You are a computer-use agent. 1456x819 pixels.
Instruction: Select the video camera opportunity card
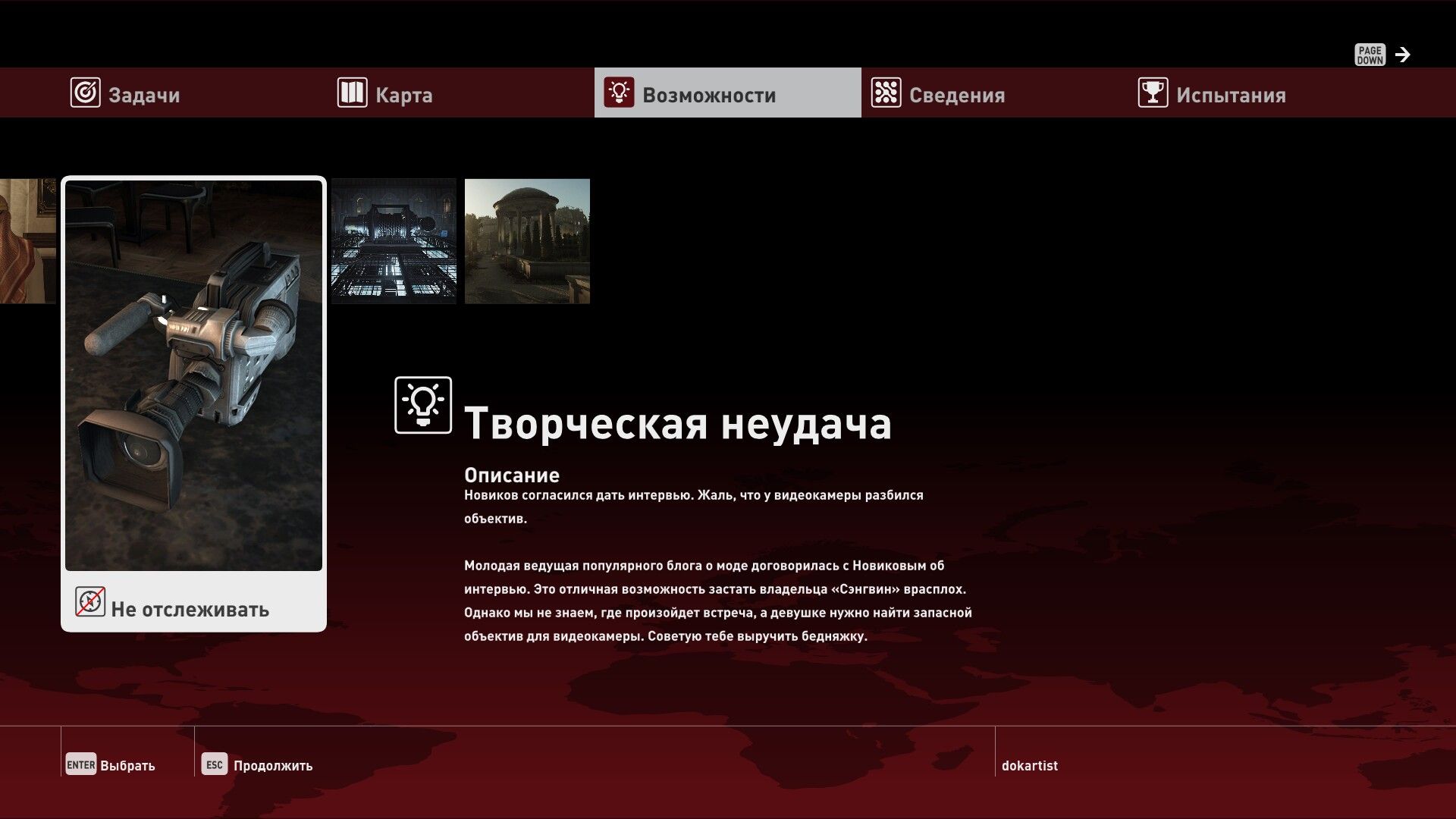(193, 375)
